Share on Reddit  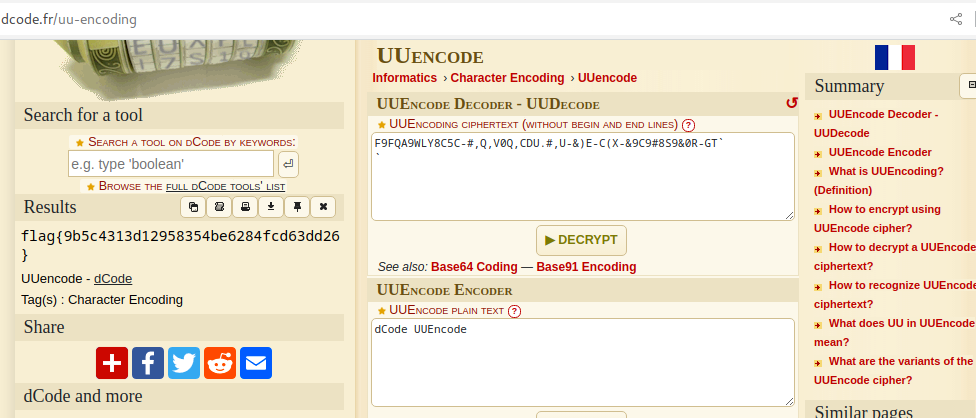pyautogui.click(x=220, y=363)
